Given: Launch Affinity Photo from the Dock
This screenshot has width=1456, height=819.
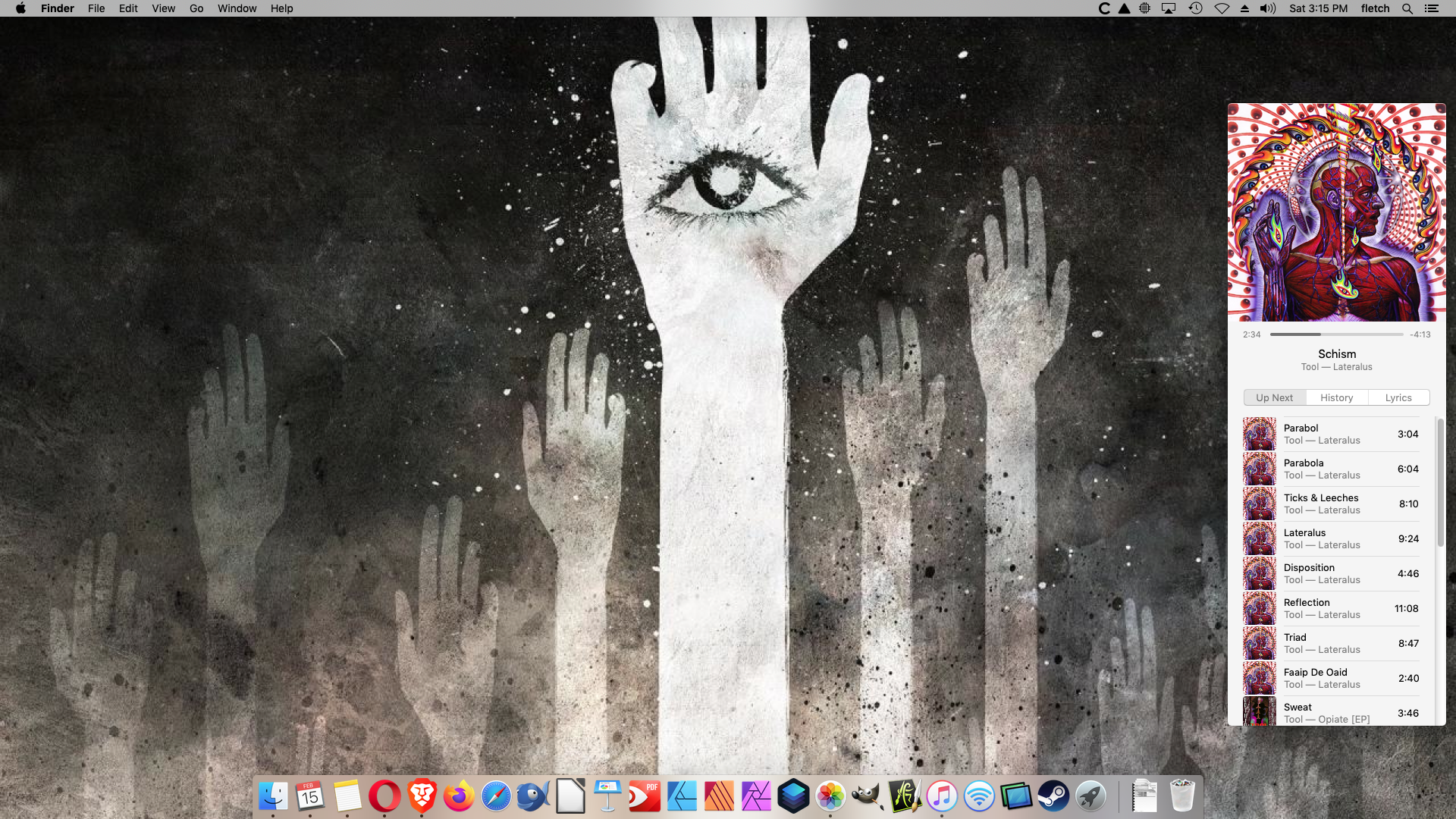Looking at the screenshot, I should (756, 796).
